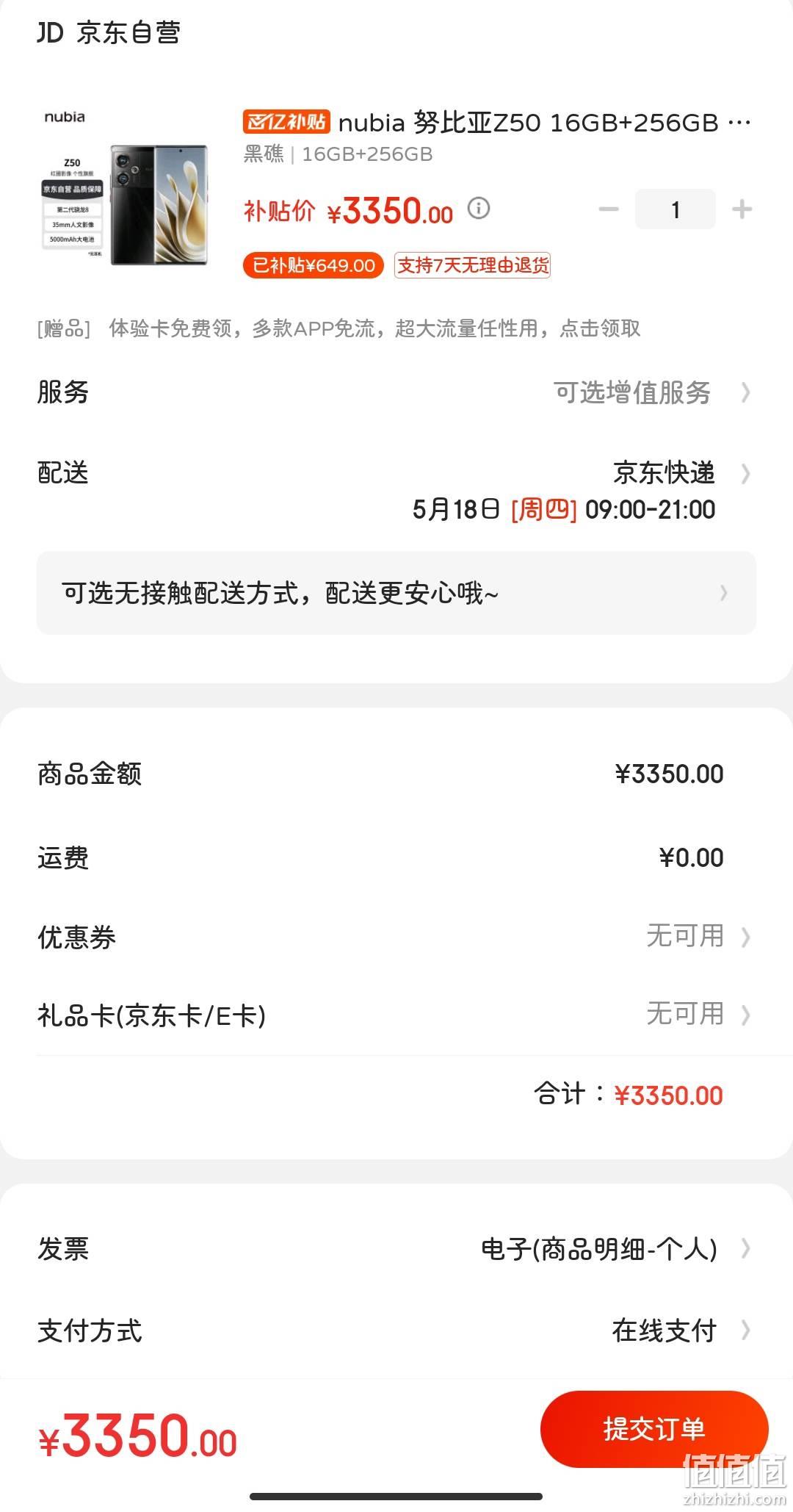Screen dimensions: 793x1512
Task: Open 京东快递 delivery options chevron
Action: (x=745, y=473)
